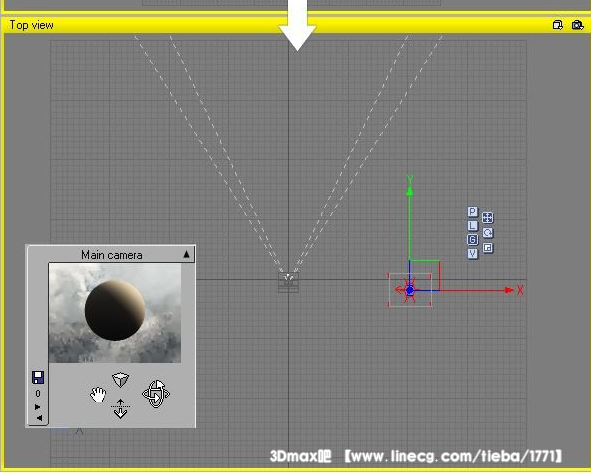Select the rotate gizmo icon
This screenshot has width=591, height=473.
(x=487, y=233)
